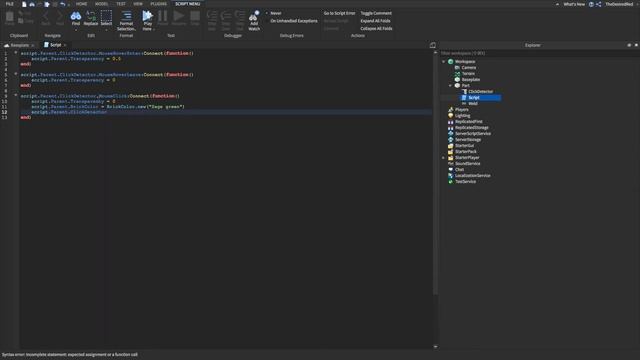Expand the StarterPlayer tree node
The width and height of the screenshot is (640, 360).
tap(444, 158)
